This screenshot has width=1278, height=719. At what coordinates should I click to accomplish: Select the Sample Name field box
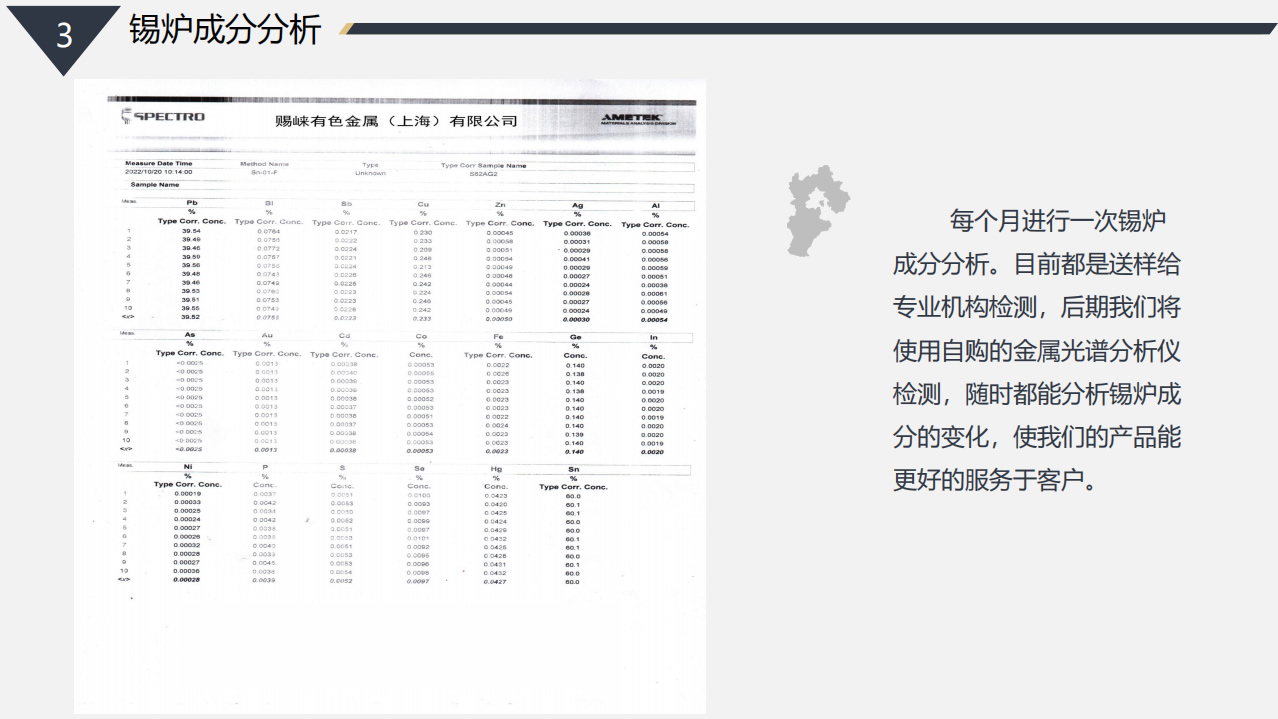[410, 185]
